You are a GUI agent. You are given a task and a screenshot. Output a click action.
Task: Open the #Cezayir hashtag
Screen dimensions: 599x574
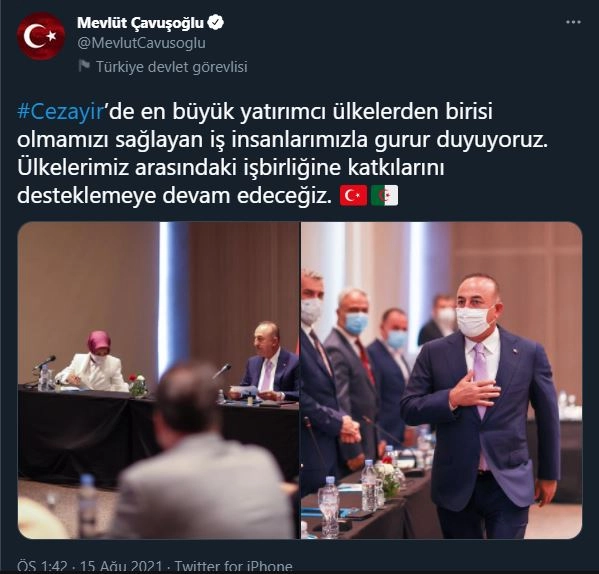pyautogui.click(x=61, y=112)
